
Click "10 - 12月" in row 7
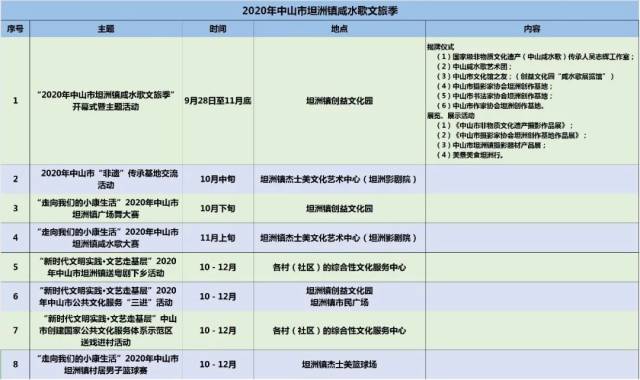[218, 330]
